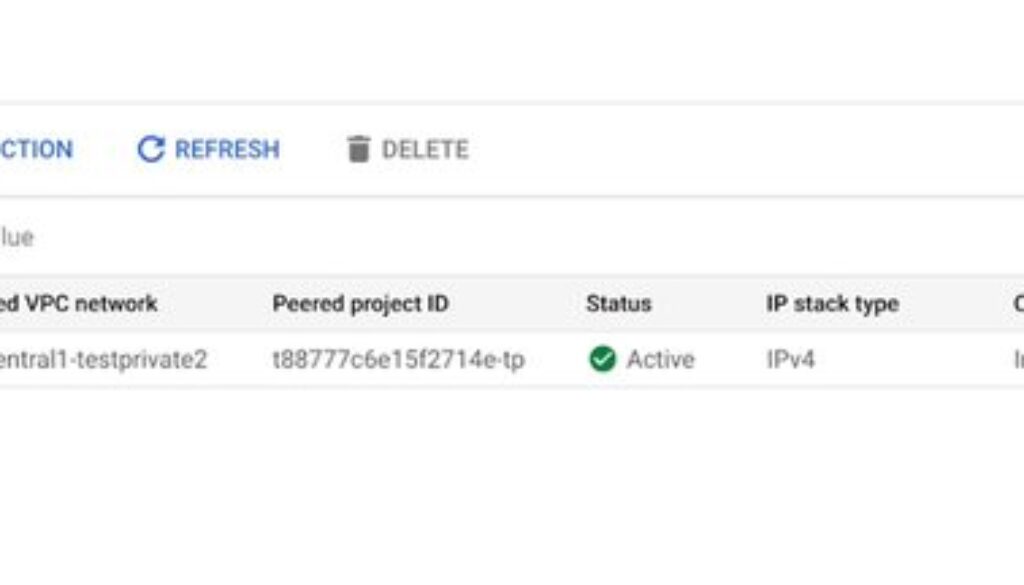Click the cut-off cell at row's right edge
1024x585 pixels.
(x=1018, y=359)
